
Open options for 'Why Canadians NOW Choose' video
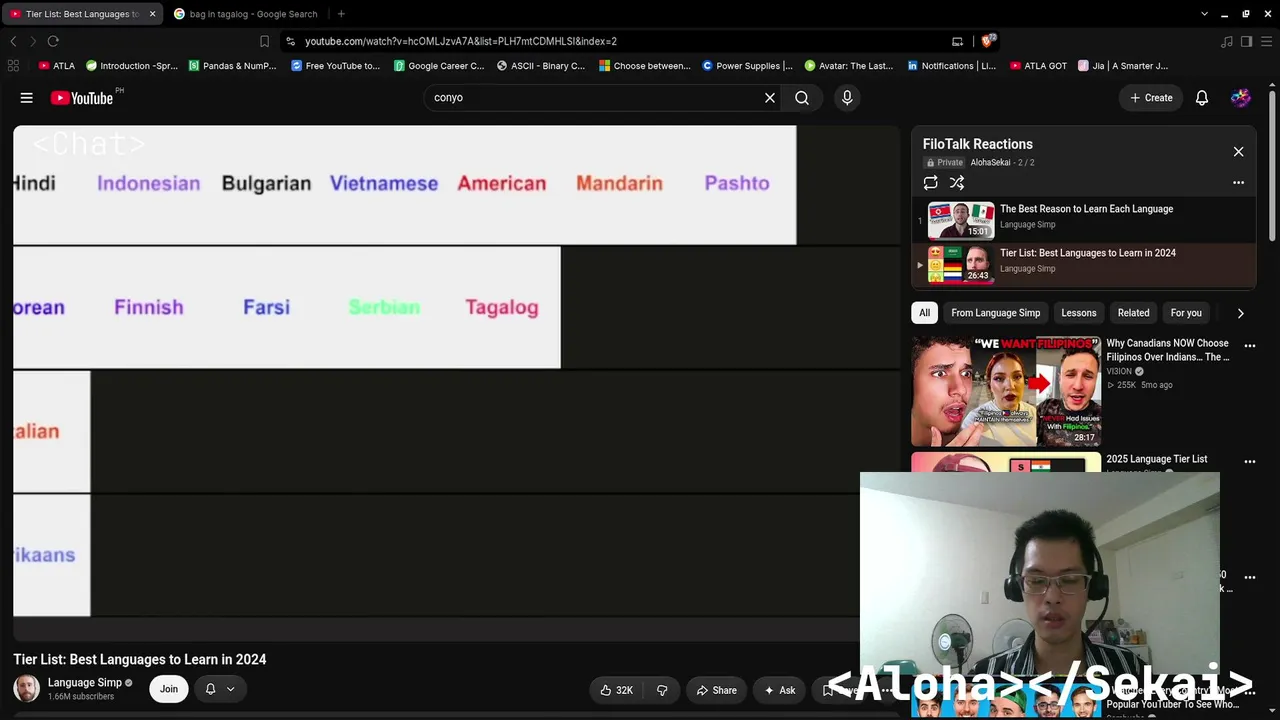(x=1249, y=346)
